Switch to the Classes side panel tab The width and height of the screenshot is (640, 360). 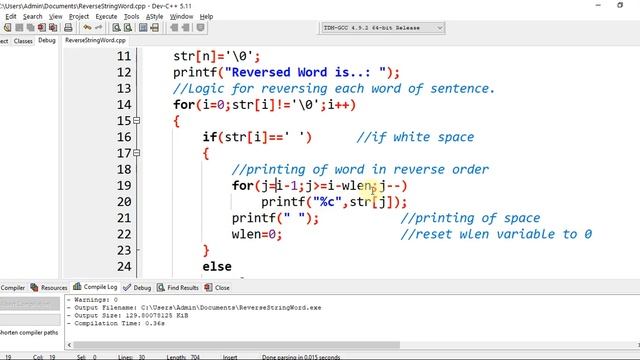click(x=23, y=41)
